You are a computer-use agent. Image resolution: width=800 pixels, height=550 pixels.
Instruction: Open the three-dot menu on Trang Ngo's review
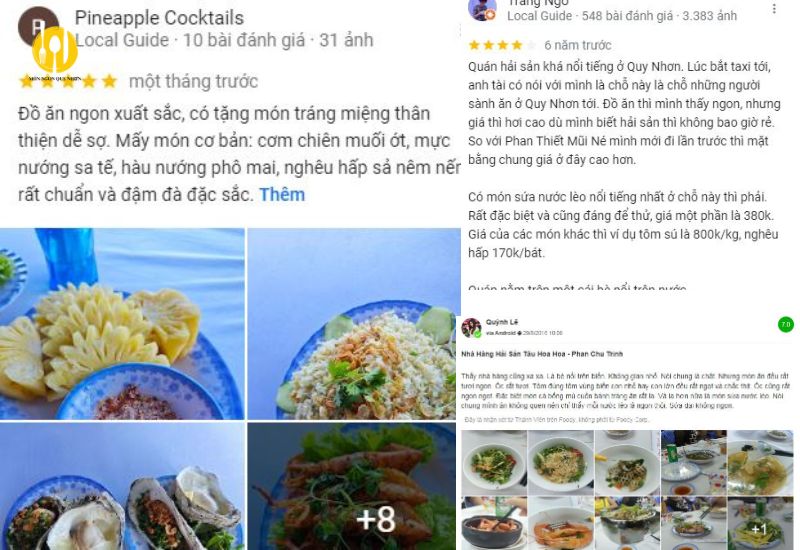click(774, 9)
